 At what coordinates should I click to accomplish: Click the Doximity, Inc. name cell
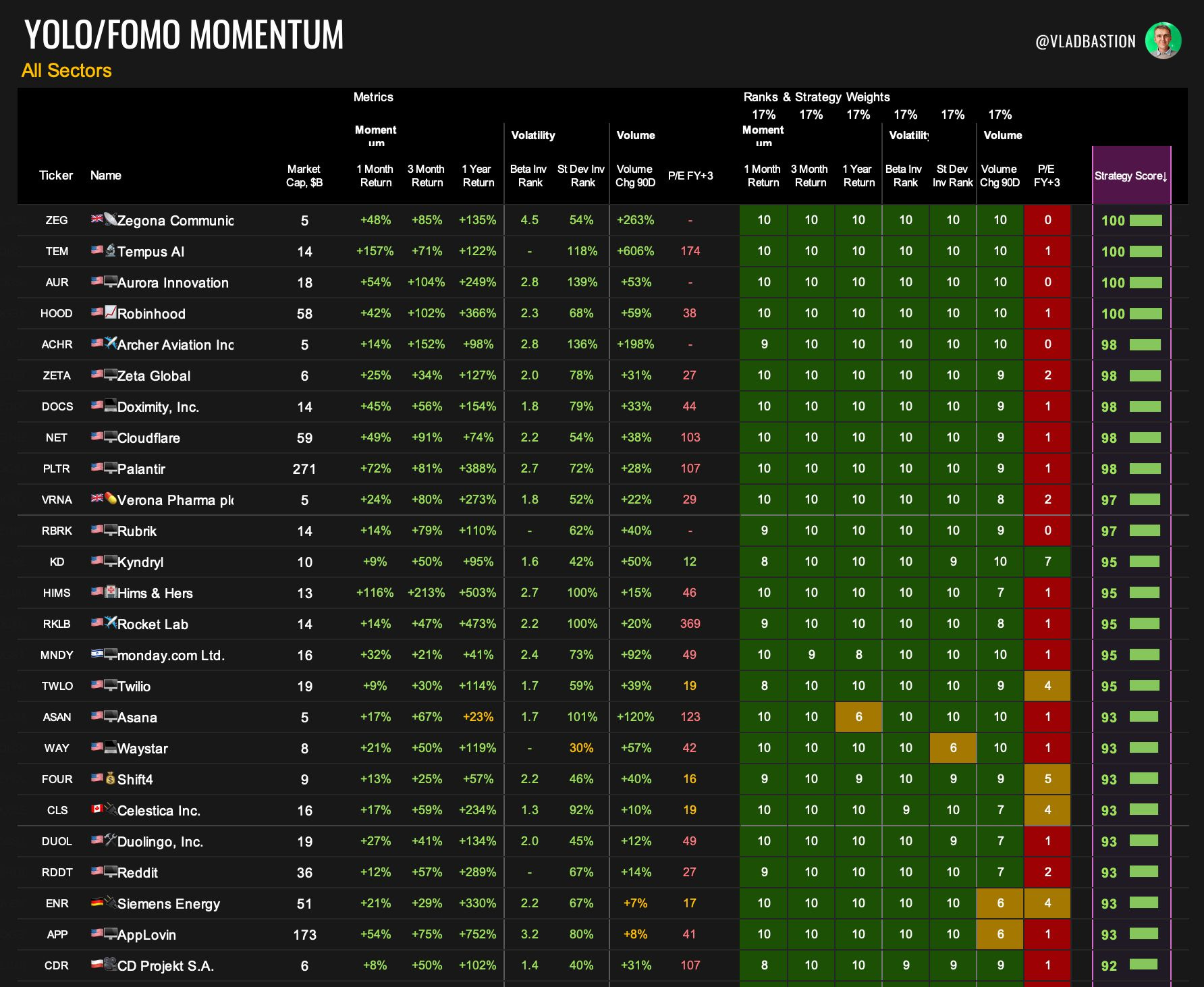158,407
